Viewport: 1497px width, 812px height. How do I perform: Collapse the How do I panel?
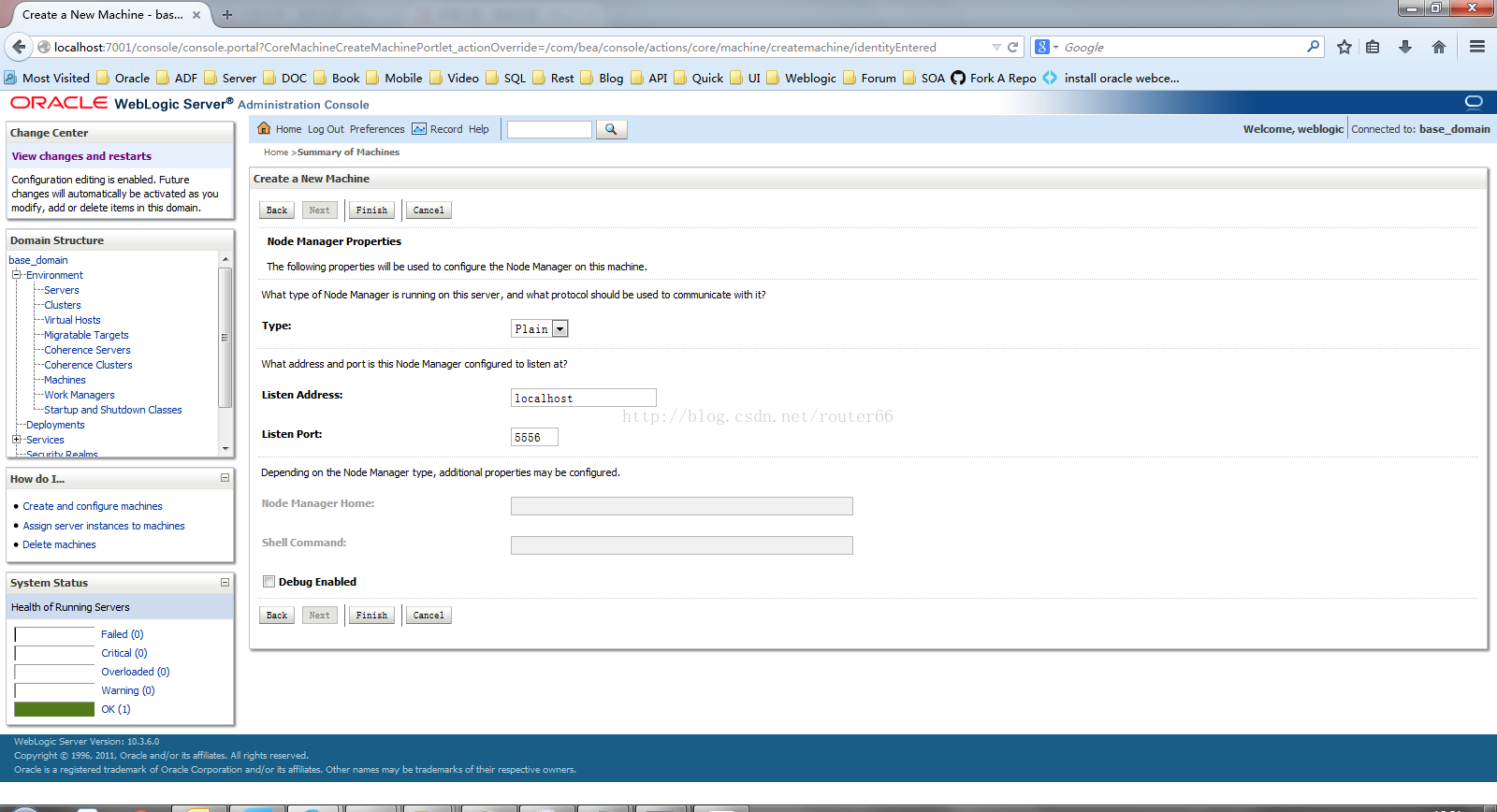point(225,478)
